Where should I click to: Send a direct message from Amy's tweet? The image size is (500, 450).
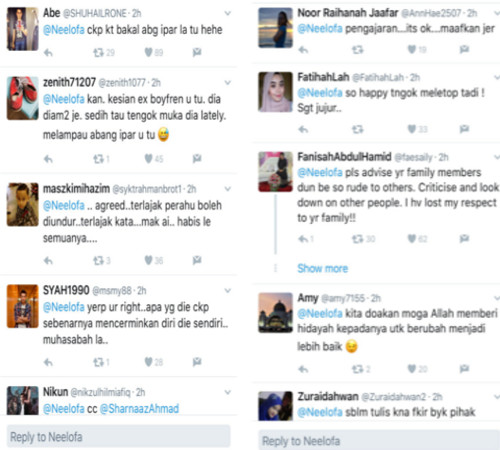pyautogui.click(x=464, y=368)
